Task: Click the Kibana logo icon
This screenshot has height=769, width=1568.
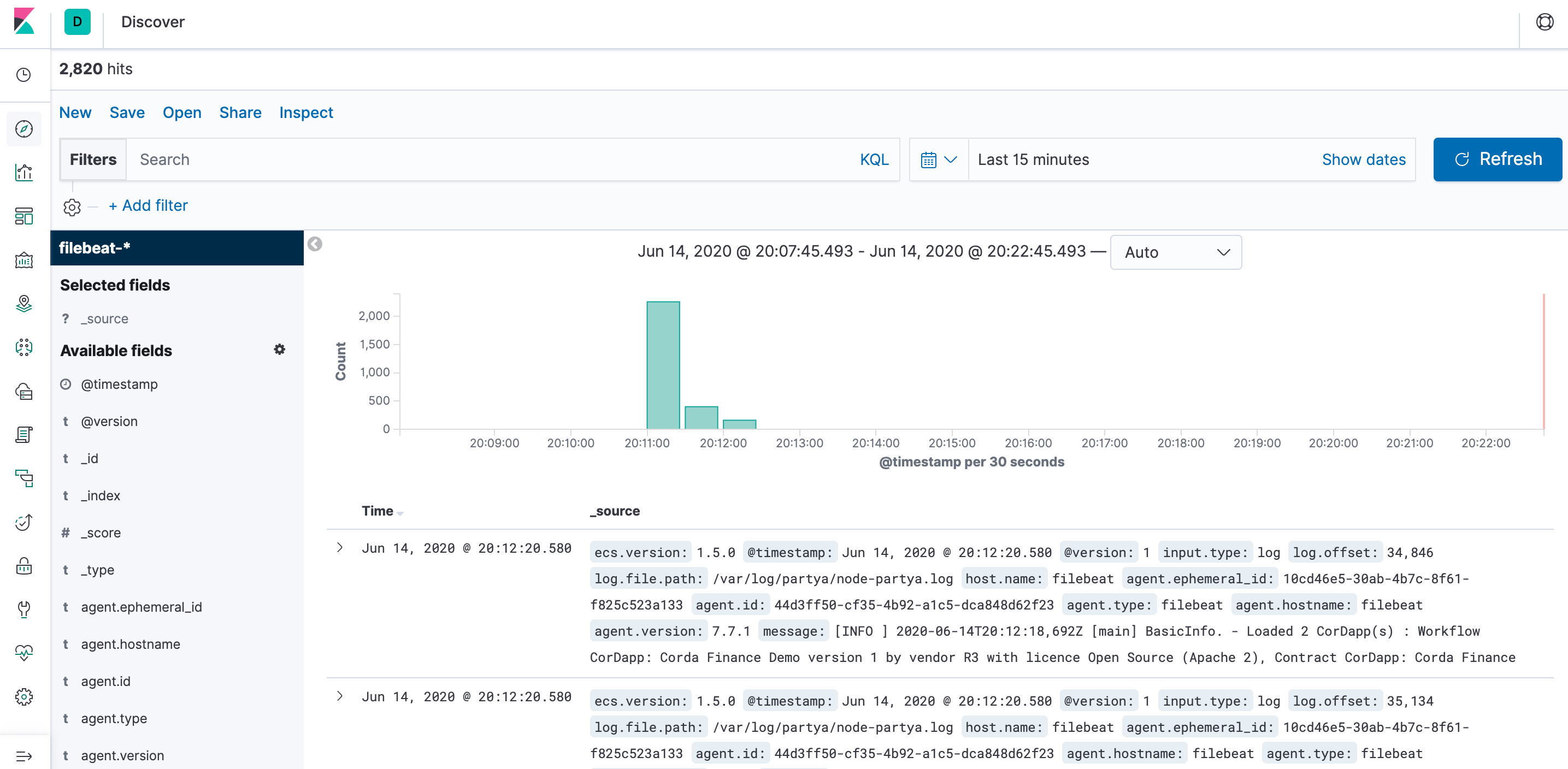Action: click(x=25, y=22)
